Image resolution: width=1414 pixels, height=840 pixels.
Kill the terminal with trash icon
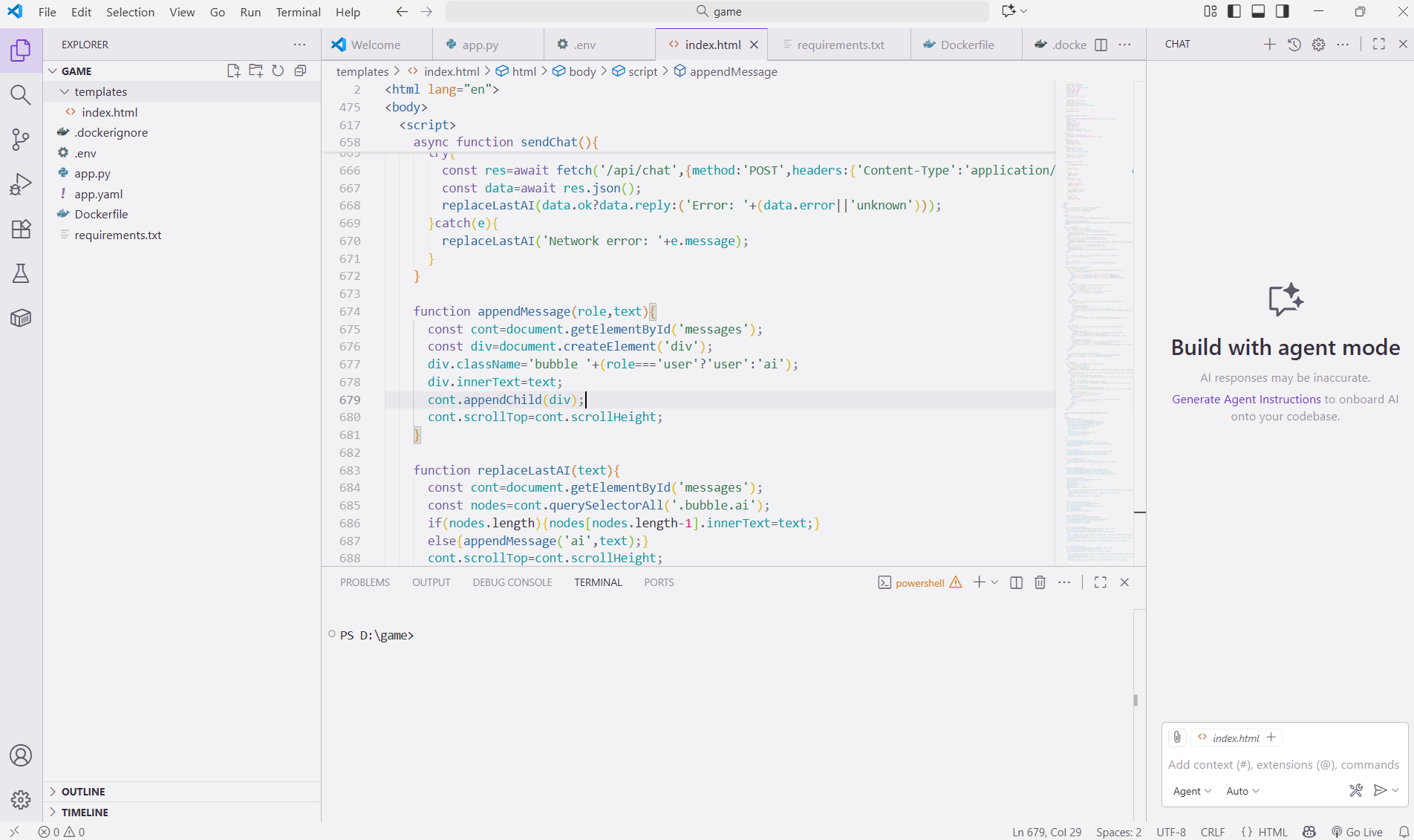[1040, 582]
